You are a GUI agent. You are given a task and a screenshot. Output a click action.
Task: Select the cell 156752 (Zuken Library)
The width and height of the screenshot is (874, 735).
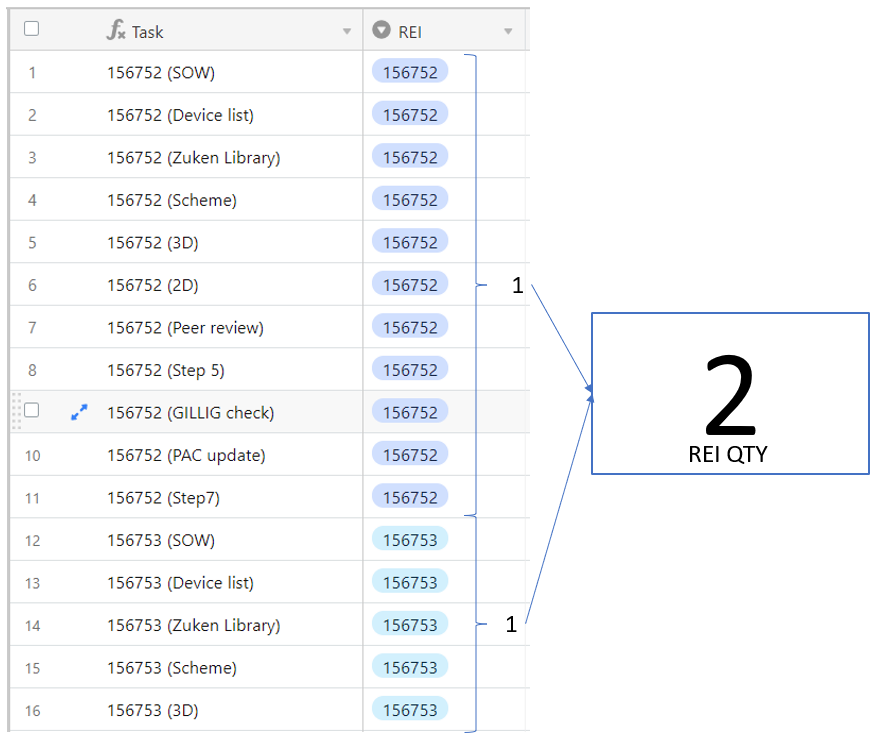(193, 158)
